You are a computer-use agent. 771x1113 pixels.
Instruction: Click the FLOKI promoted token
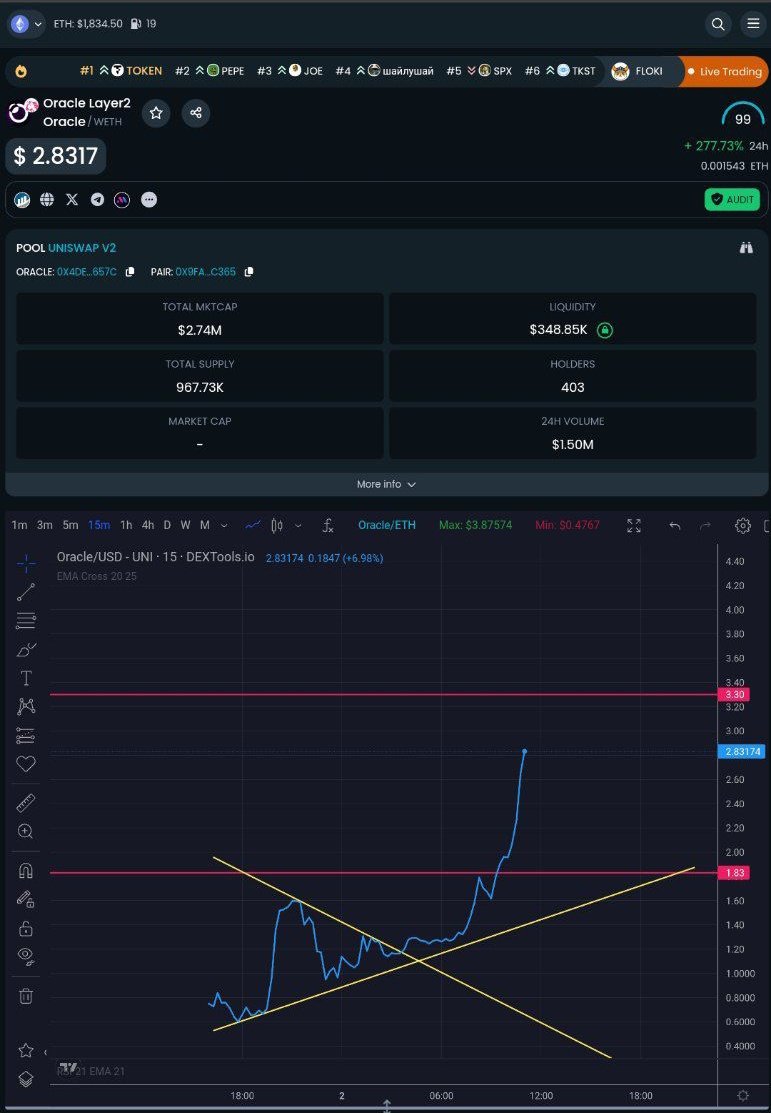636,72
